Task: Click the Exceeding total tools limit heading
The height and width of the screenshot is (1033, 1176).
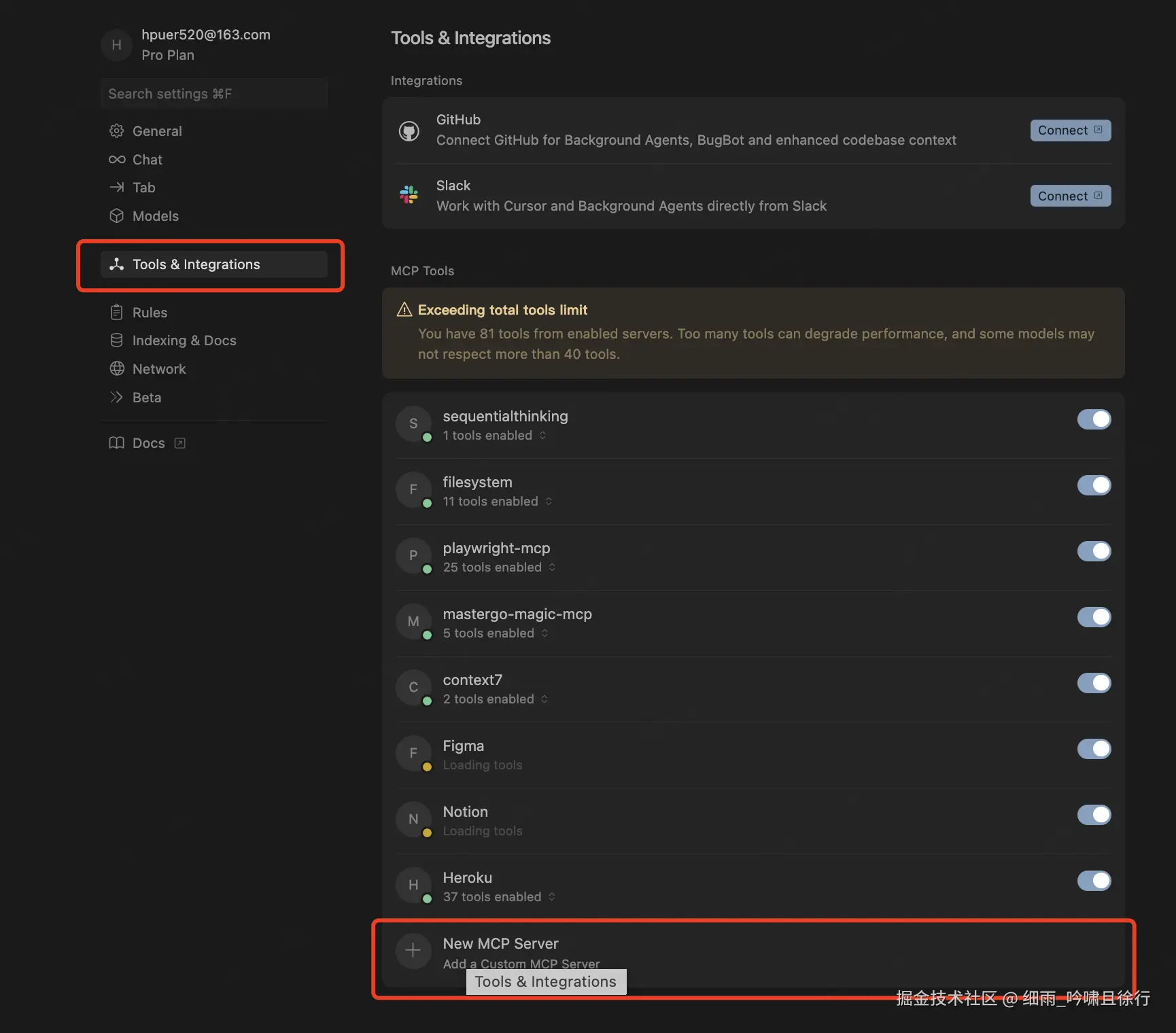Action: click(x=502, y=310)
